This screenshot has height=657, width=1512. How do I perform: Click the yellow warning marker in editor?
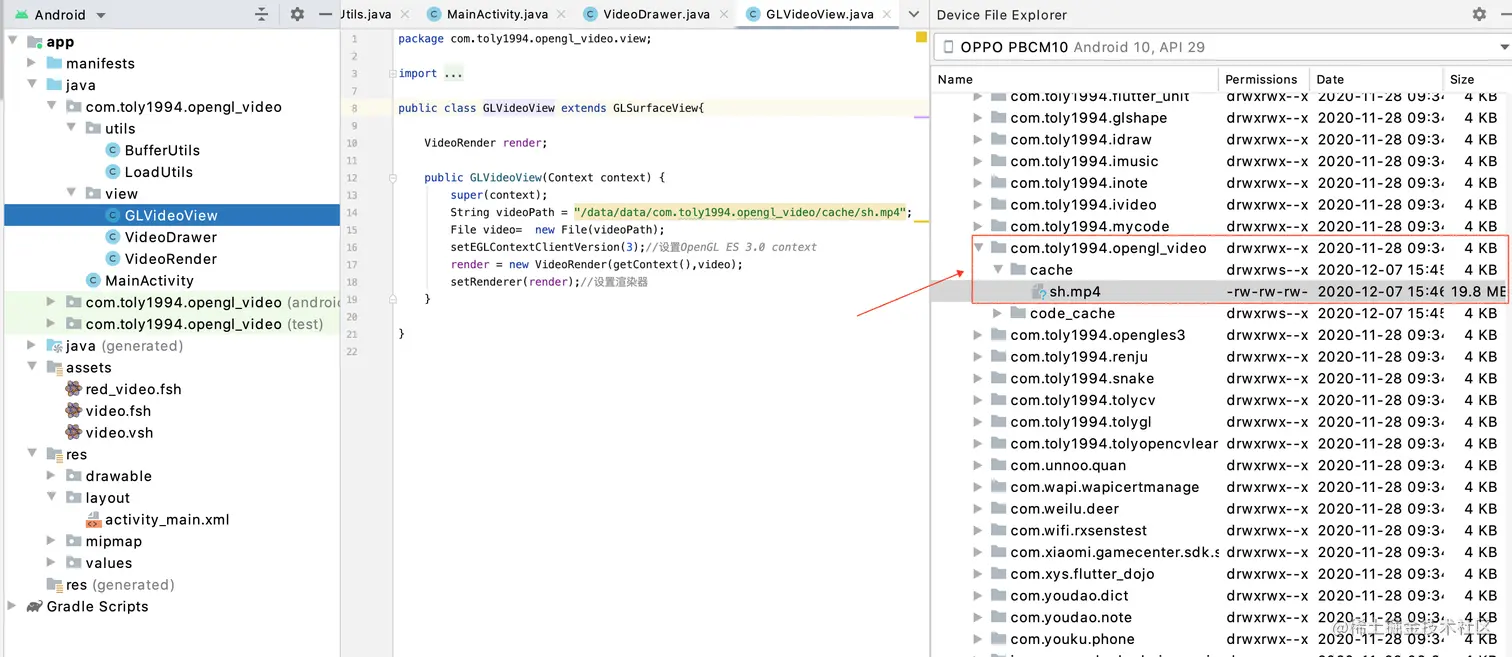921,38
